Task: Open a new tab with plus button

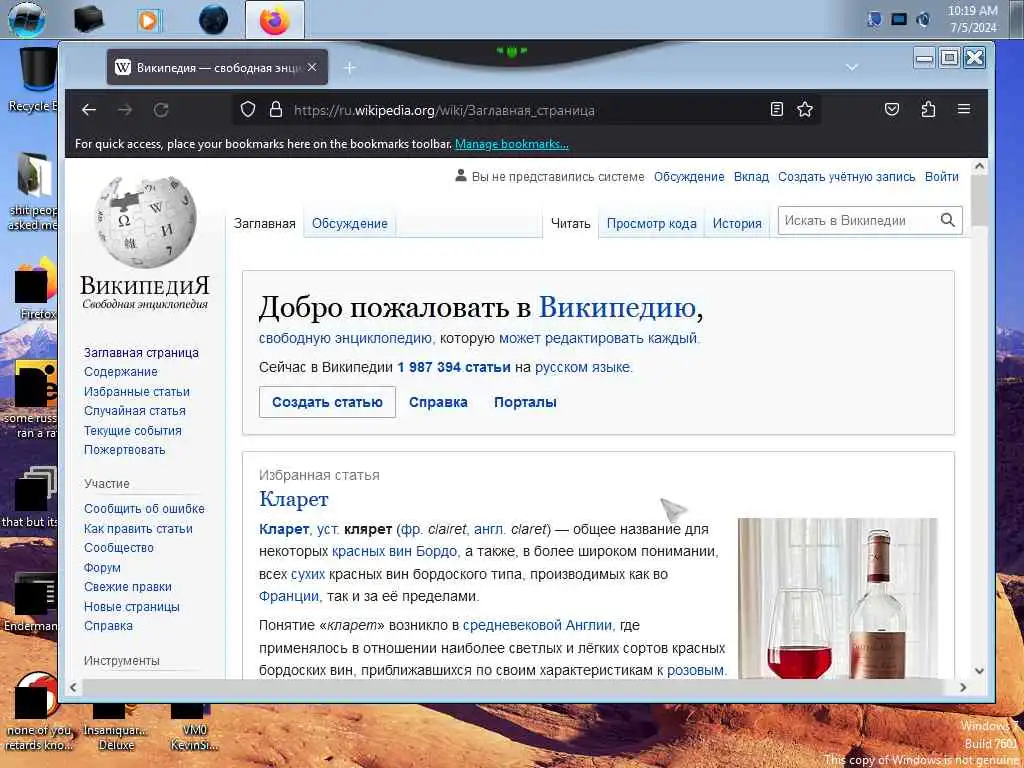Action: click(349, 67)
